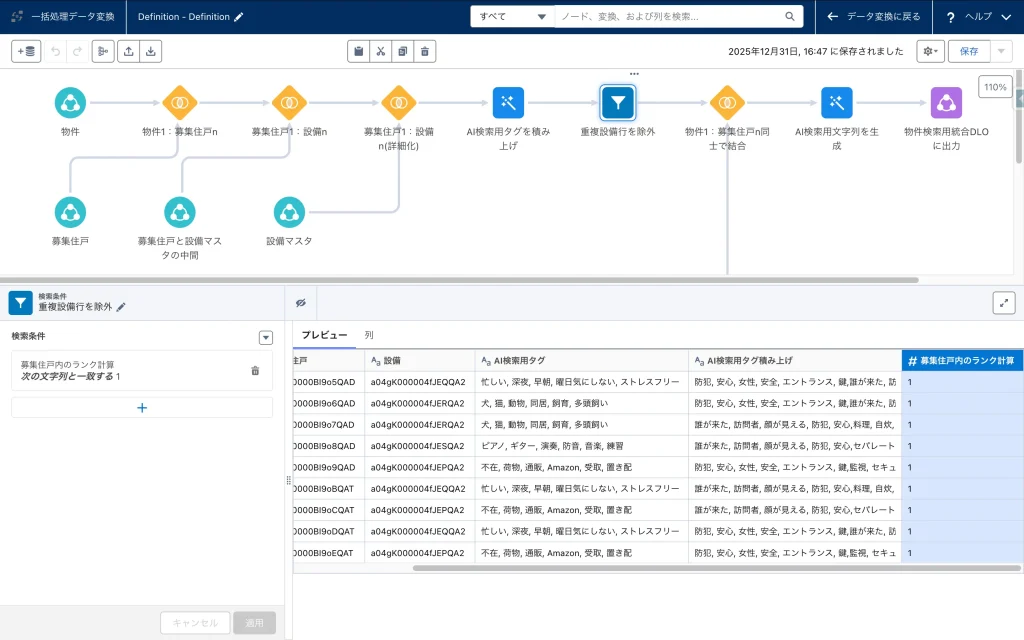1024x640 pixels.
Task: Open the ヘルプ menu
Action: pos(978,17)
